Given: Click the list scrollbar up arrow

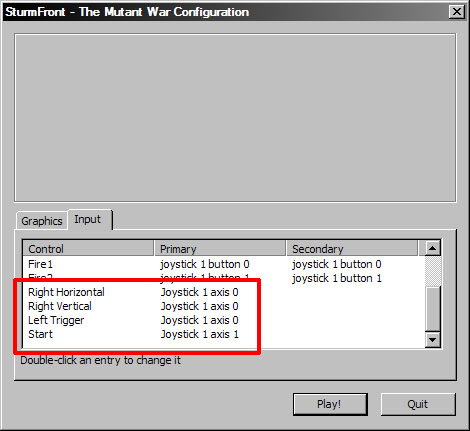Looking at the screenshot, I should (433, 248).
